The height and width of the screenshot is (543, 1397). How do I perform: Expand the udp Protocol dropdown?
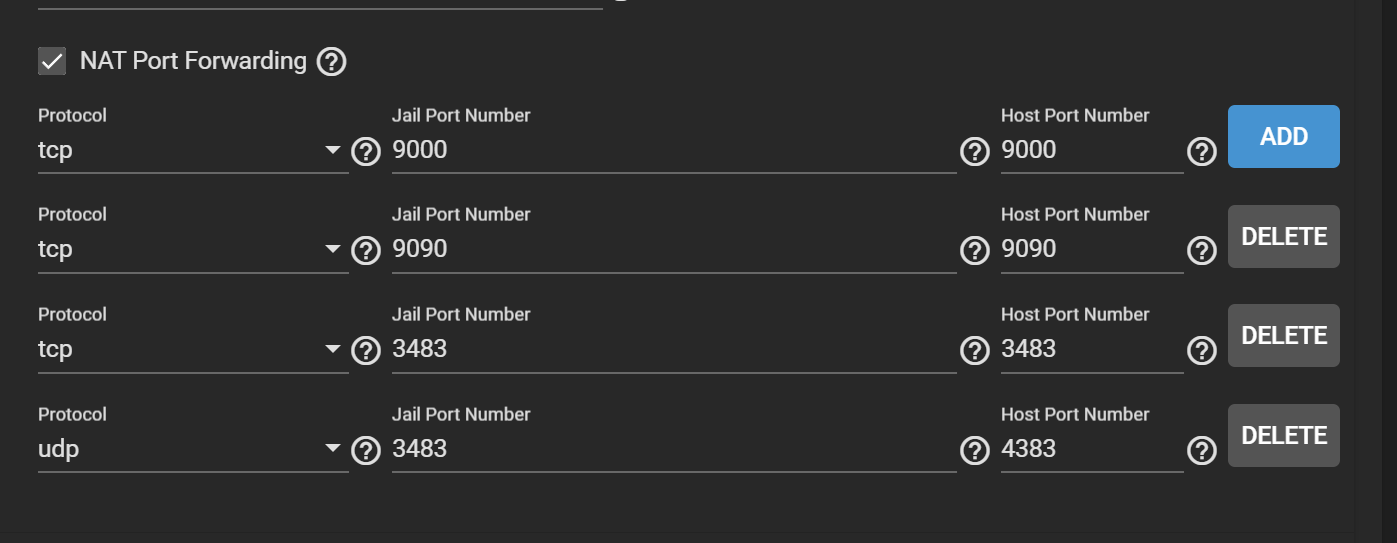pyautogui.click(x=192, y=449)
